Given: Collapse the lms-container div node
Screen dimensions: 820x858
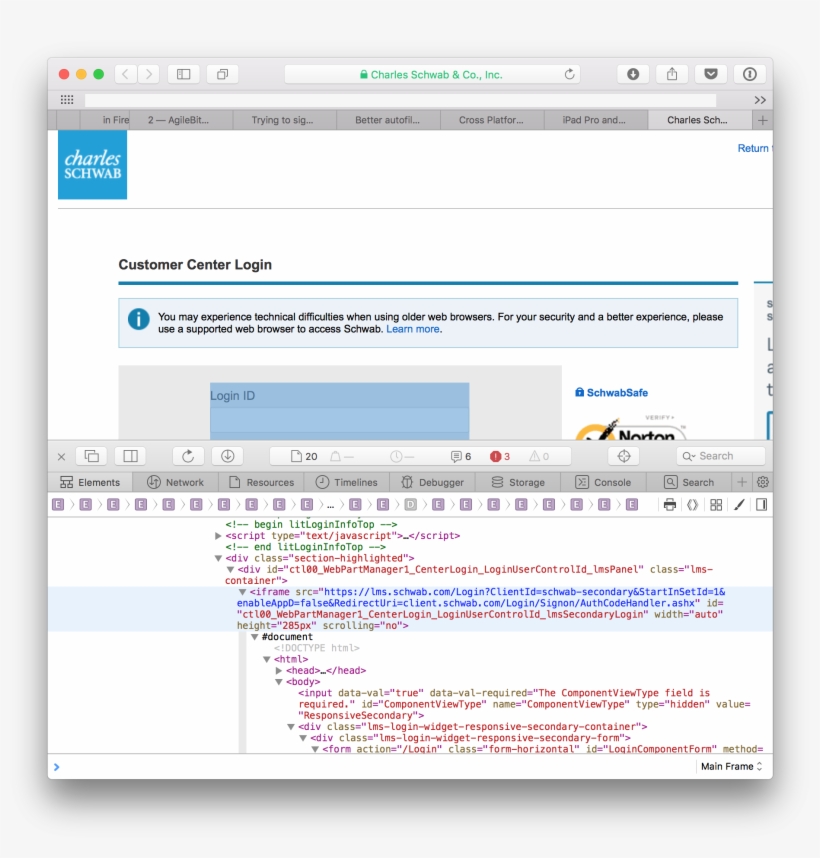Looking at the screenshot, I should point(230,570).
